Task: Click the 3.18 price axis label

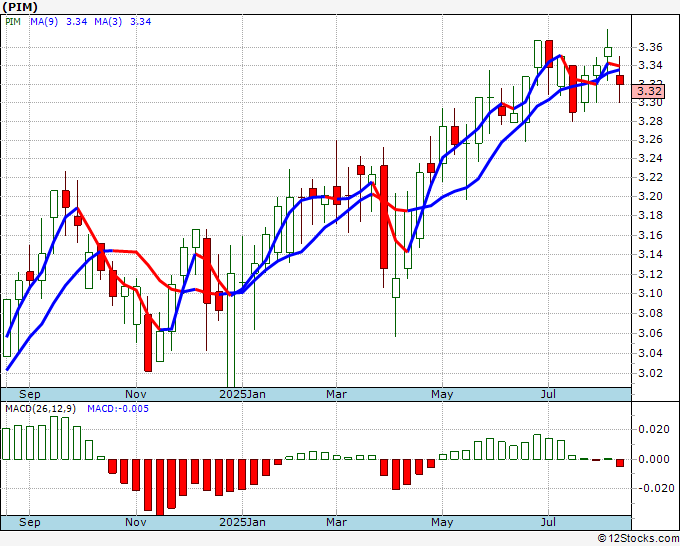Action: (650, 216)
